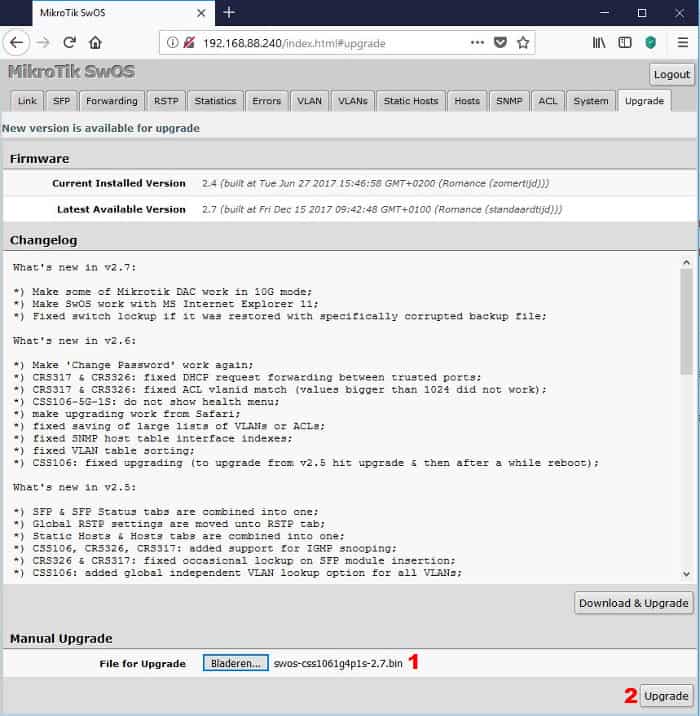Image resolution: width=700 pixels, height=716 pixels.
Task: Click the 'What's new in v2.6:' changelog line
Action: (74, 341)
